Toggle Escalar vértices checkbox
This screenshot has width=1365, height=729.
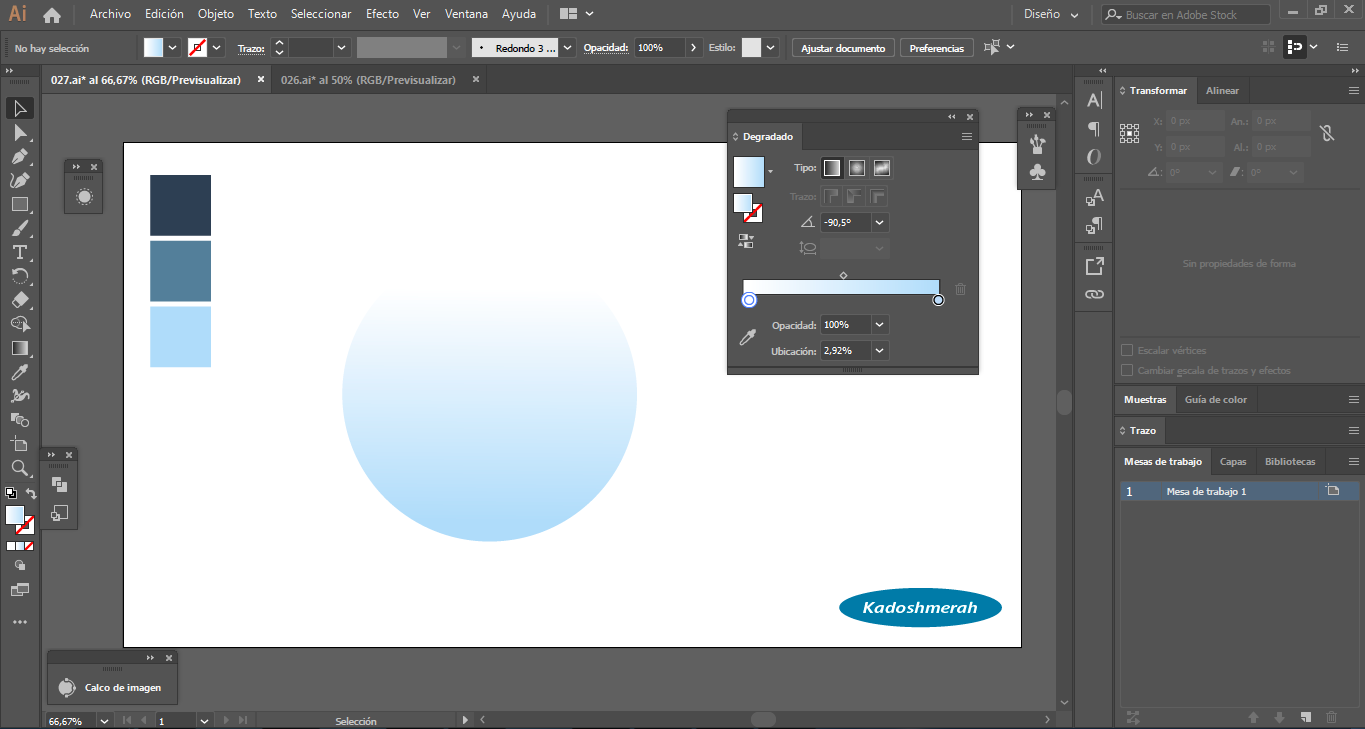[1127, 351]
